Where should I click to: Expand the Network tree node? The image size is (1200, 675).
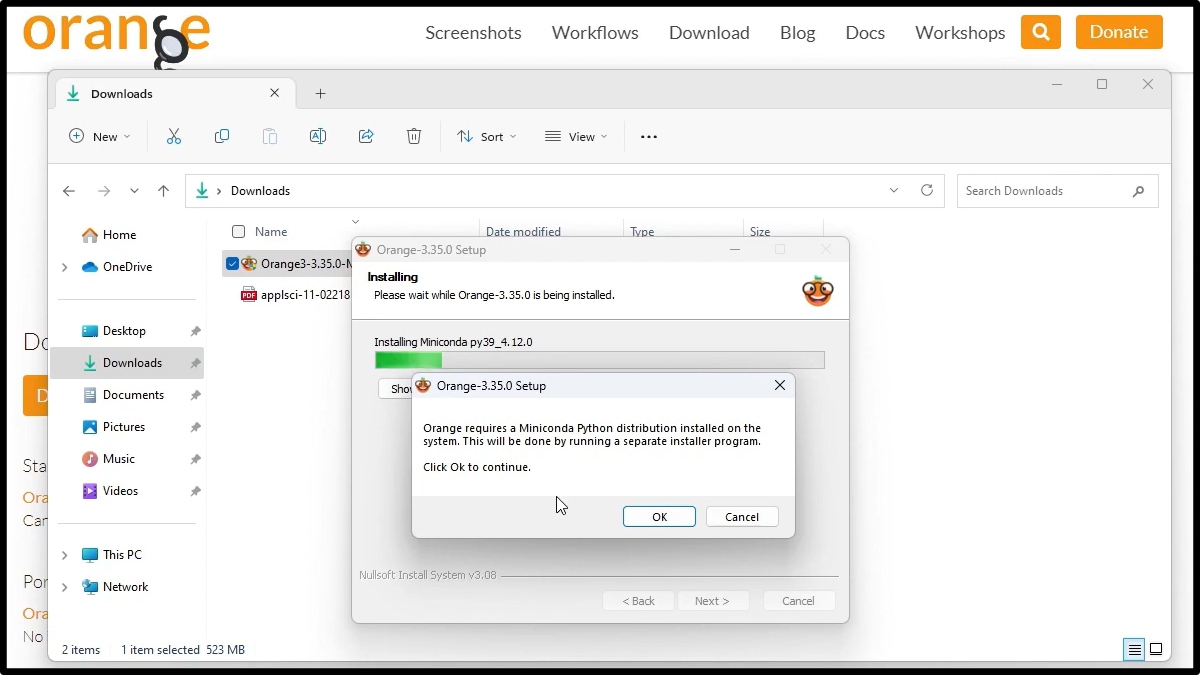pyautogui.click(x=65, y=587)
